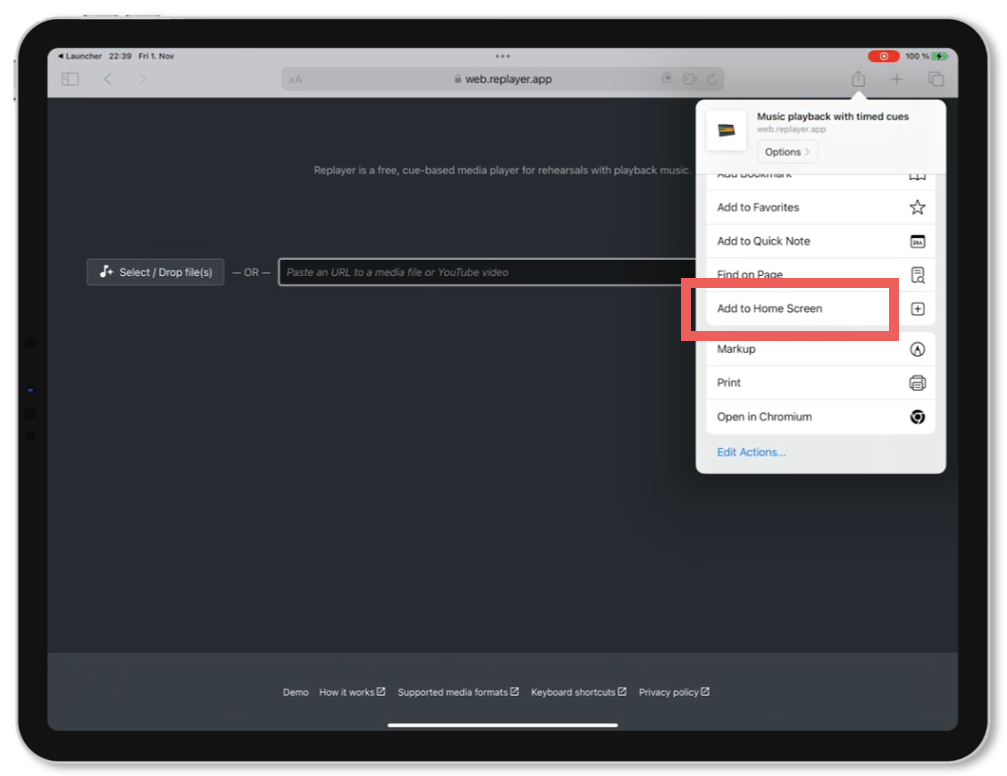Tap the battery indicator in status bar
This screenshot has width=1007, height=776.
940,57
